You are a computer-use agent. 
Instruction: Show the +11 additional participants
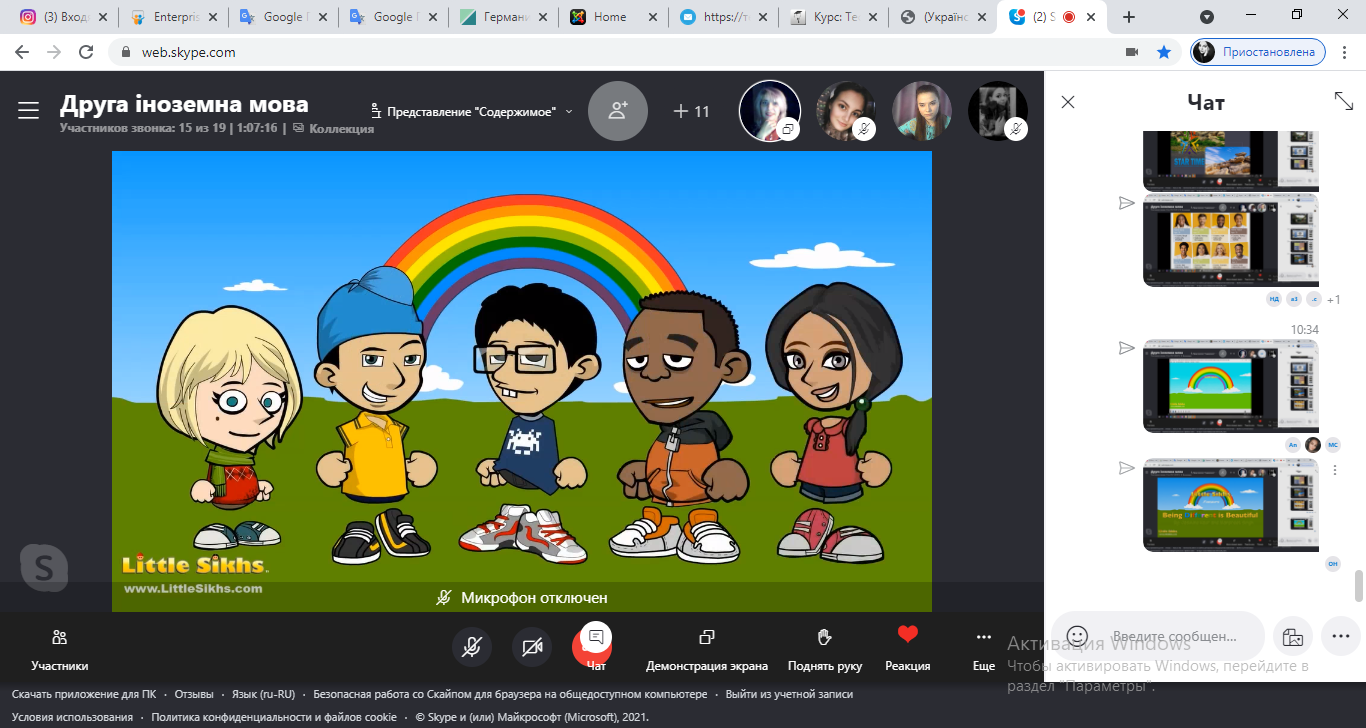click(x=691, y=111)
